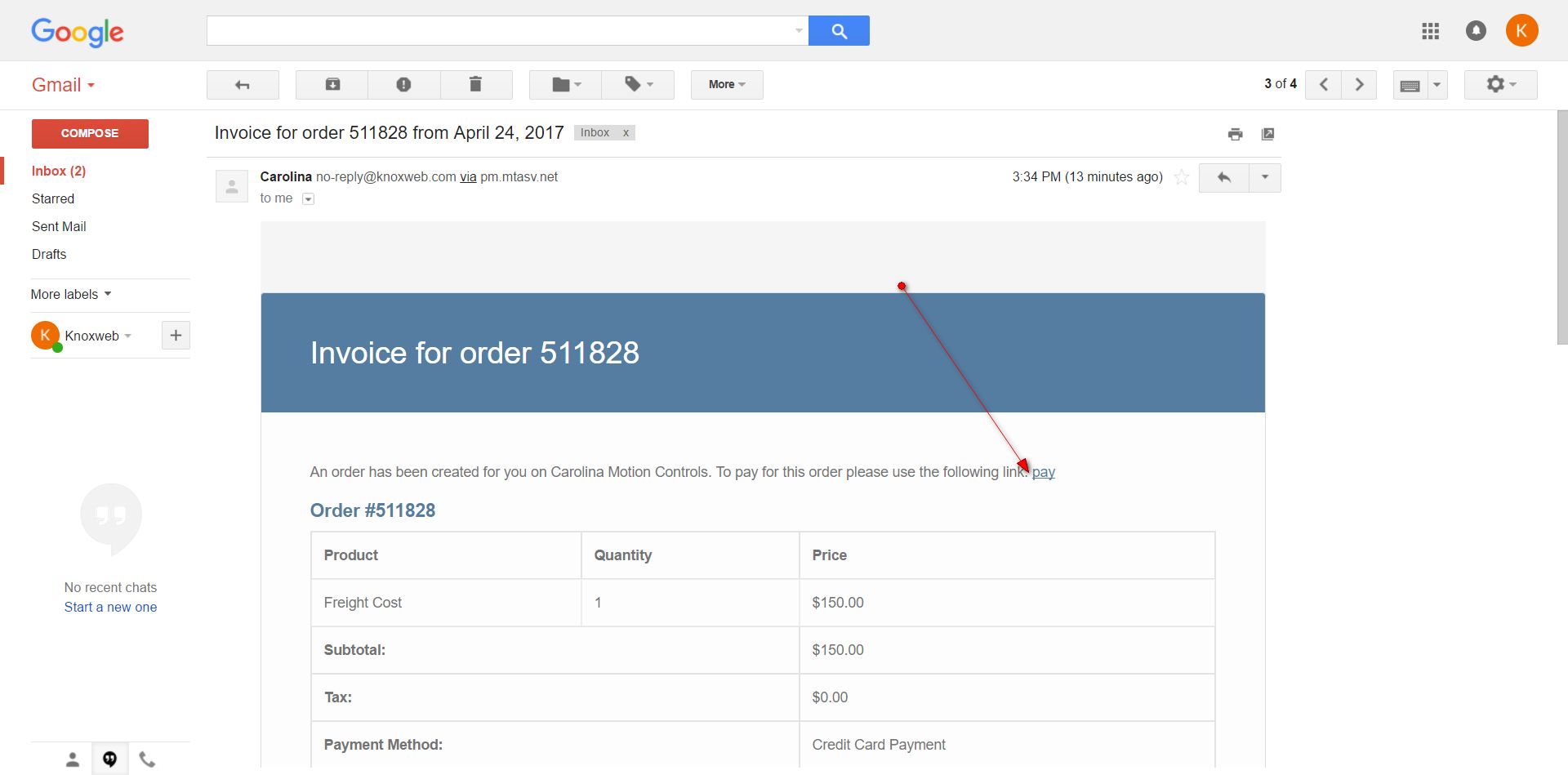Open the Move to folder menu
The width and height of the screenshot is (1568, 775).
click(x=565, y=85)
